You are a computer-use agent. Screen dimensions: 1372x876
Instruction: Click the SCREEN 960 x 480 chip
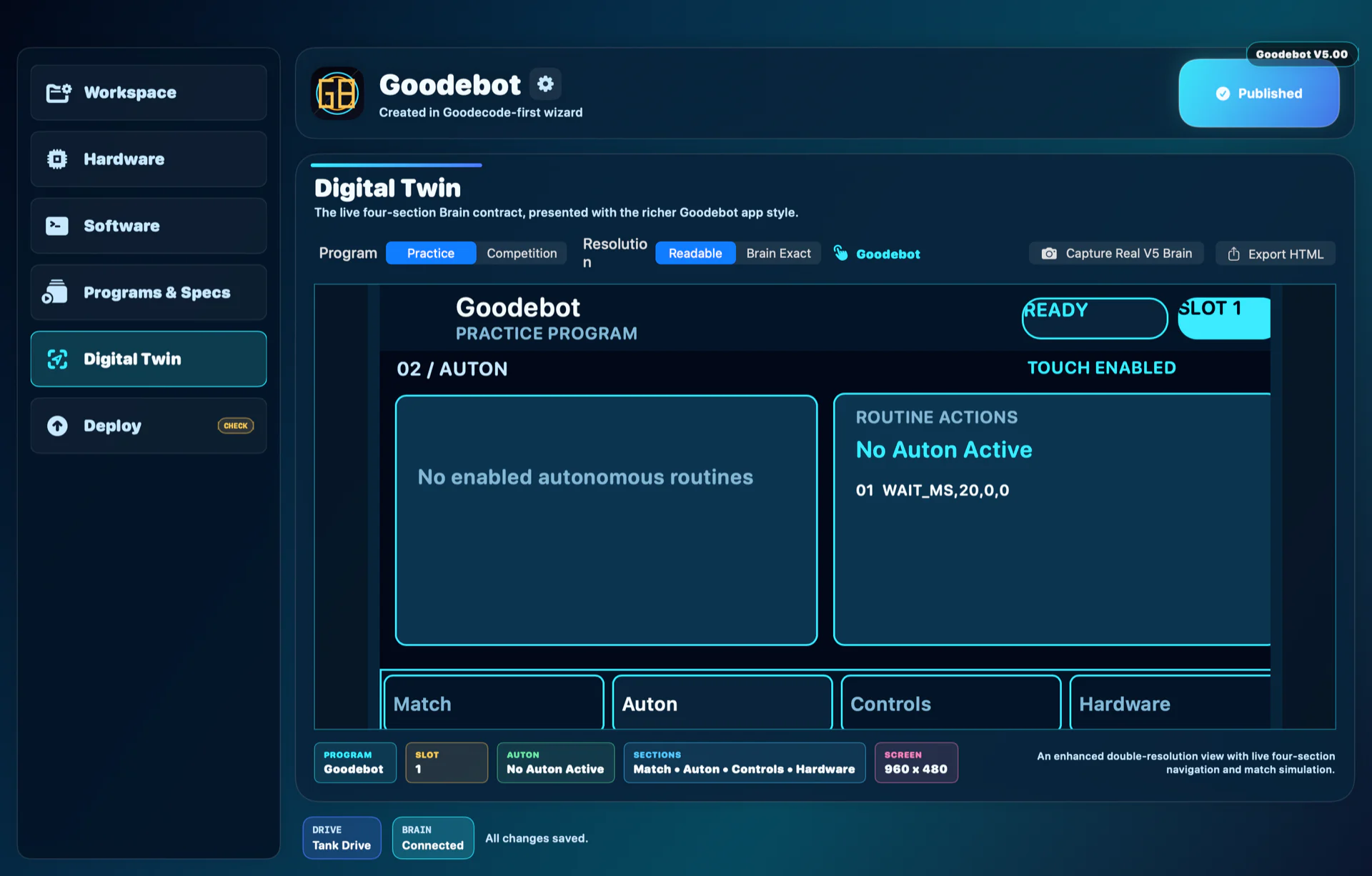point(916,762)
